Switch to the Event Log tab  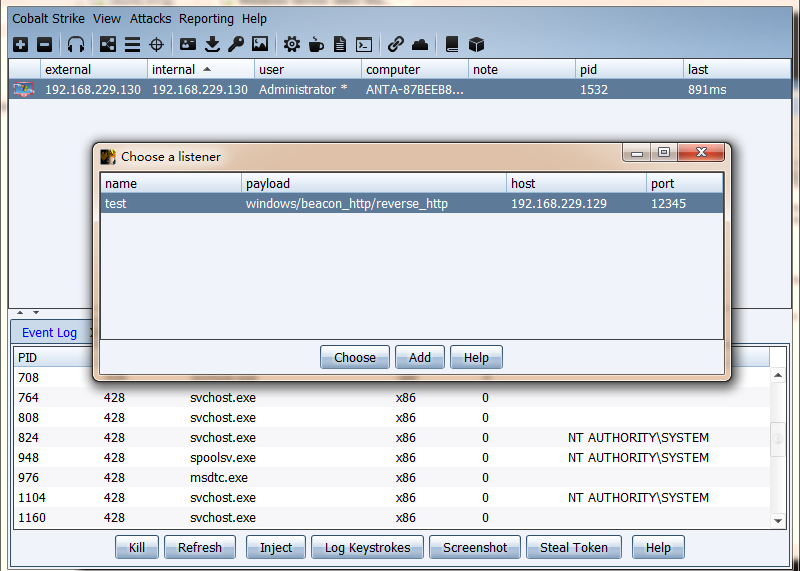[49, 333]
